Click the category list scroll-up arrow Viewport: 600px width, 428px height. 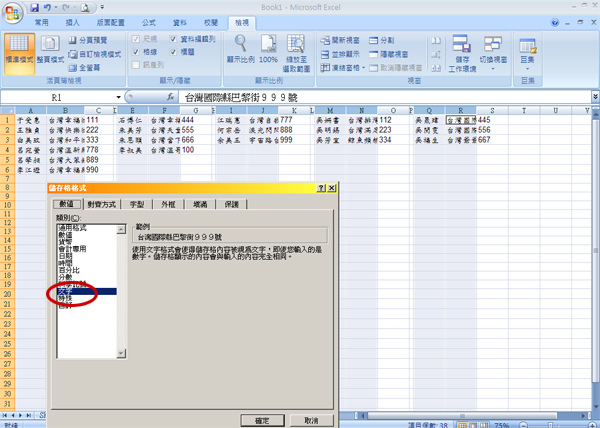[121, 229]
